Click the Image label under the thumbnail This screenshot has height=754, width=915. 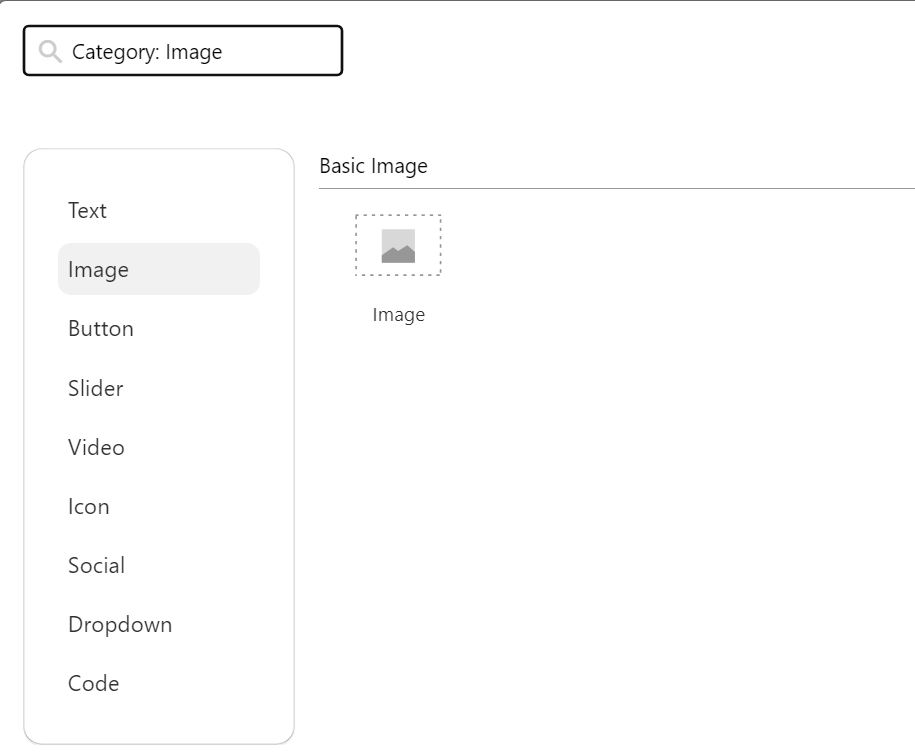point(398,315)
